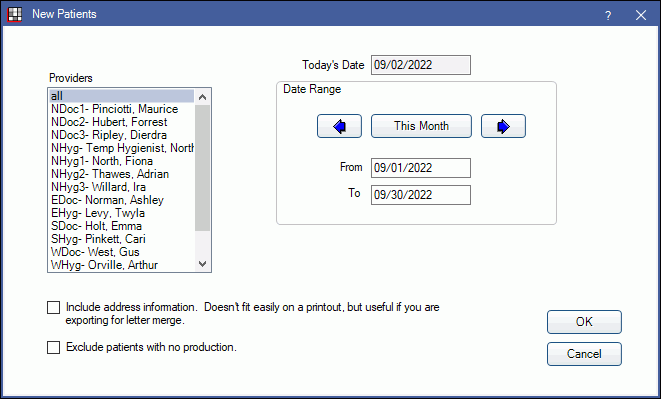Go to previous month with left arrow
Screen dimensions: 661x399
click(339, 126)
